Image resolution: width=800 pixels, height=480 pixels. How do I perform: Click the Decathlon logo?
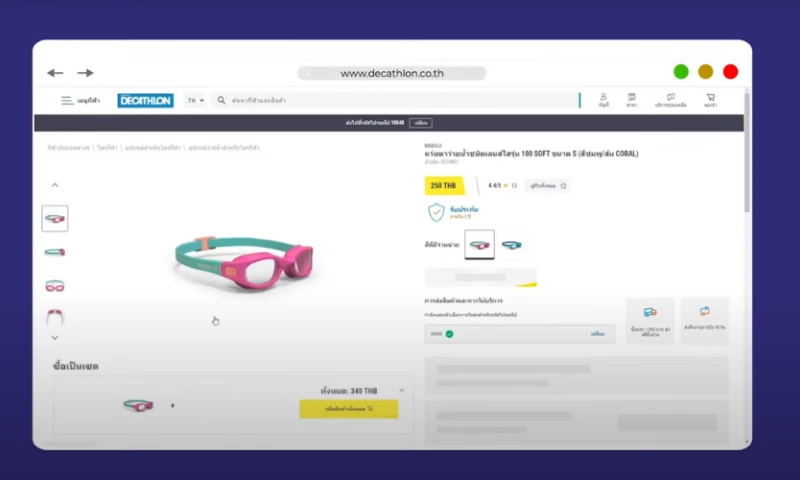tap(145, 100)
